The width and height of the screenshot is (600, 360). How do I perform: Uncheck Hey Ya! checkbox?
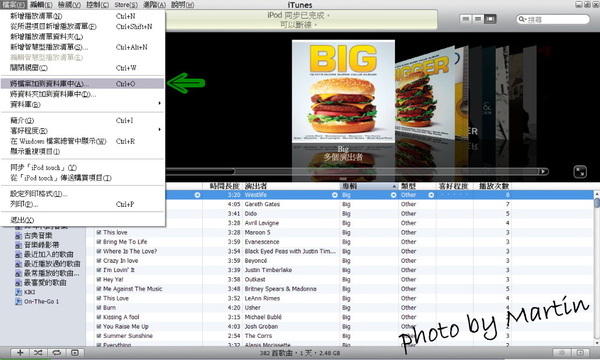(99, 279)
